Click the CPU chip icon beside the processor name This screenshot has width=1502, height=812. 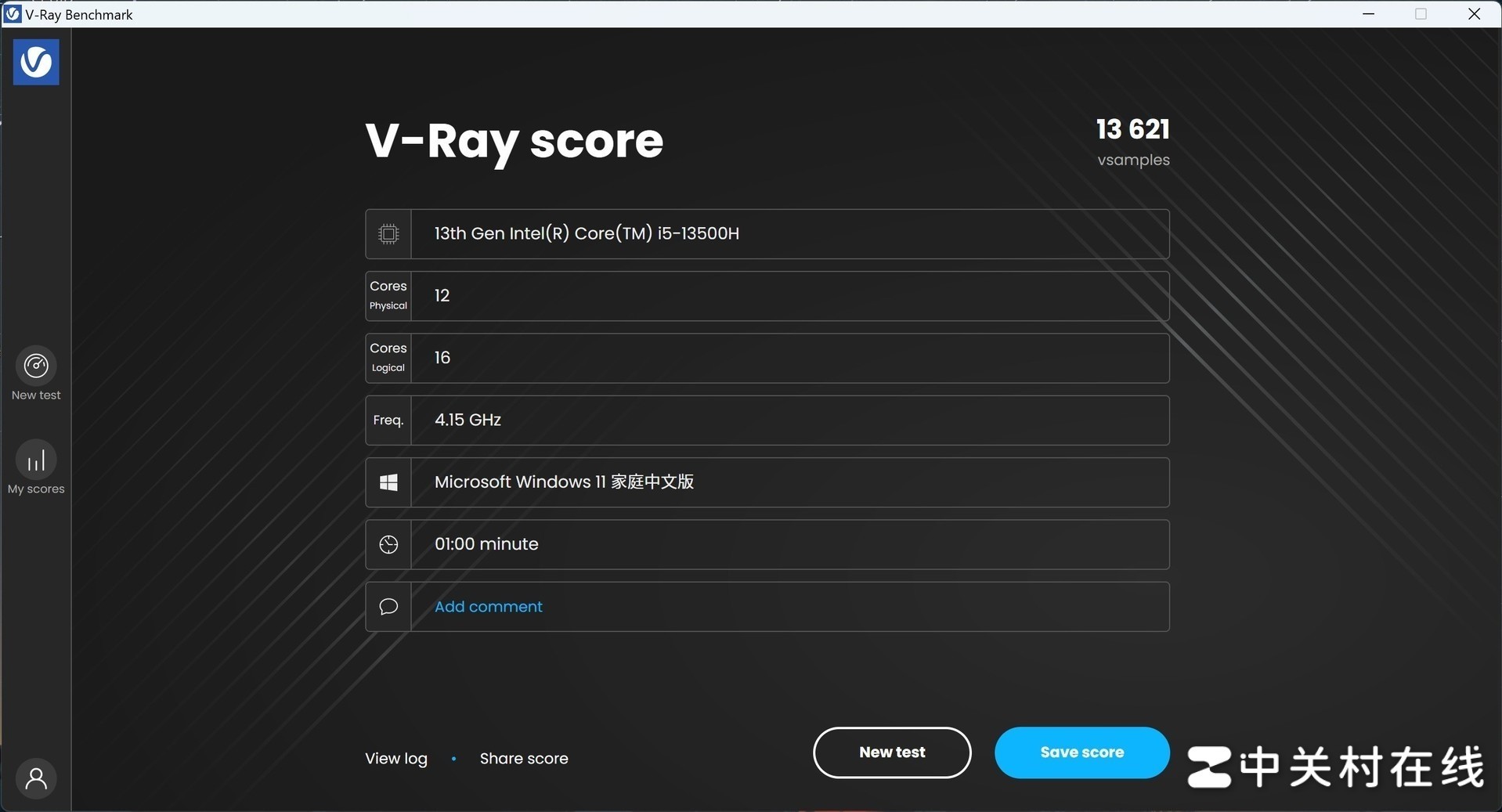(x=388, y=233)
